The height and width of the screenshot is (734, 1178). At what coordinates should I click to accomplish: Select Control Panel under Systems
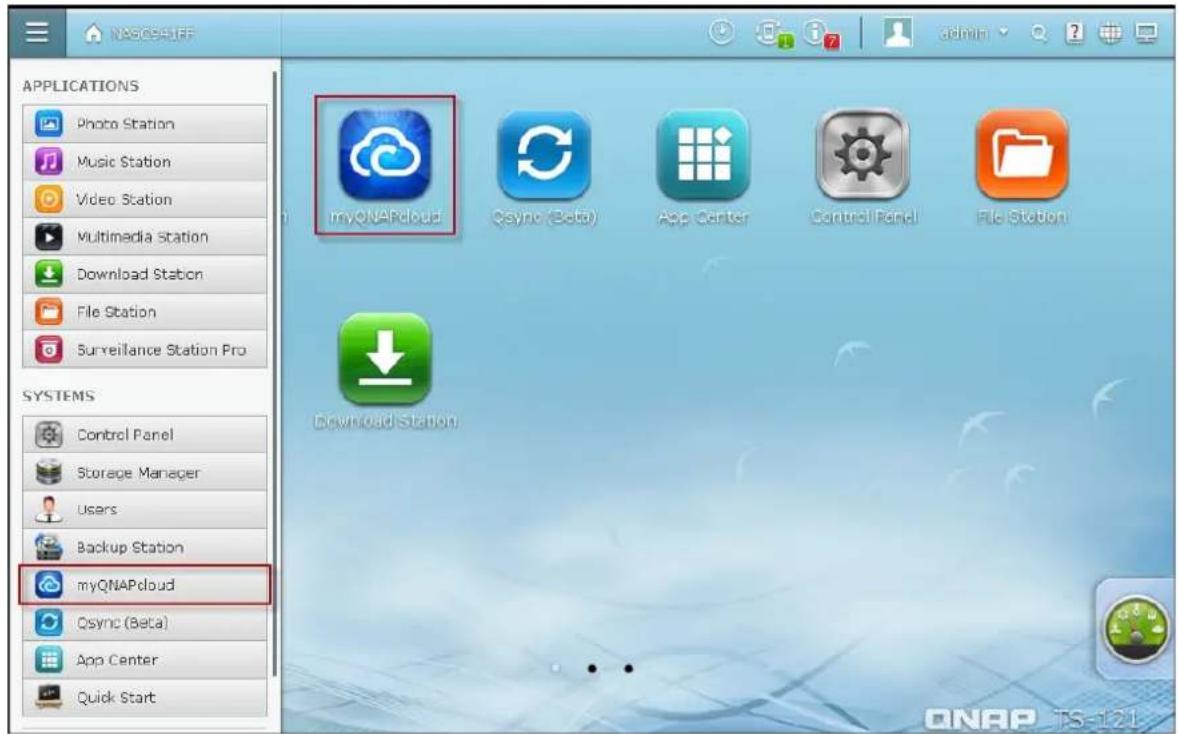coord(145,434)
